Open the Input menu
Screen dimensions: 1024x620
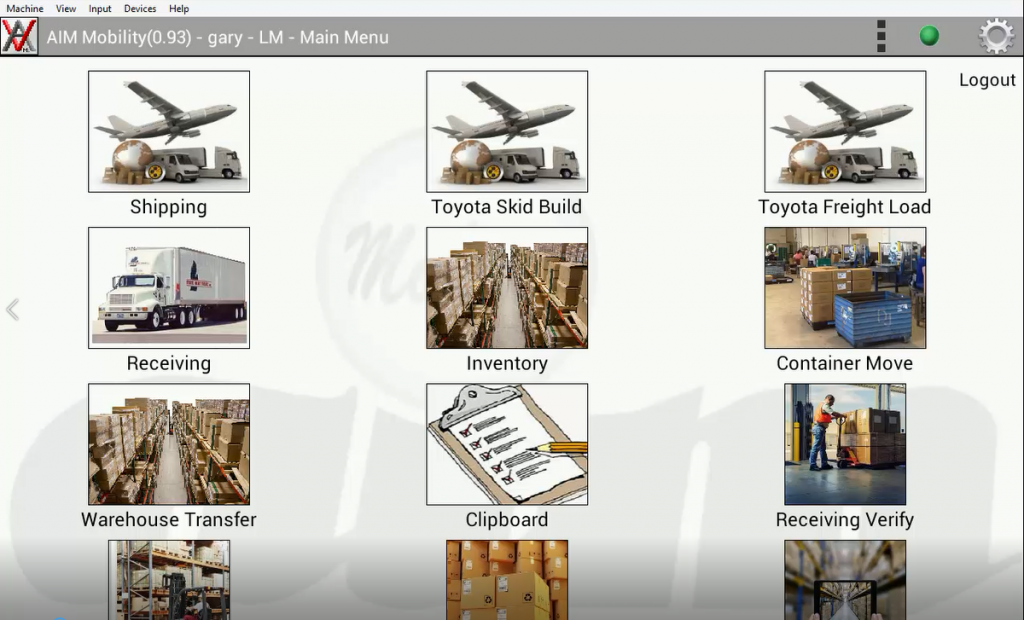[x=100, y=8]
